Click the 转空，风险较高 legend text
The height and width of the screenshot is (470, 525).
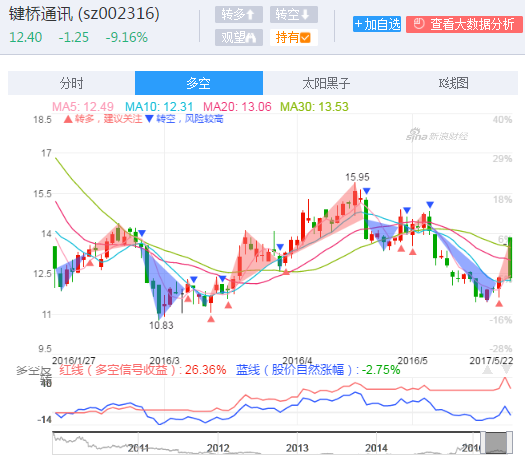click(190, 119)
